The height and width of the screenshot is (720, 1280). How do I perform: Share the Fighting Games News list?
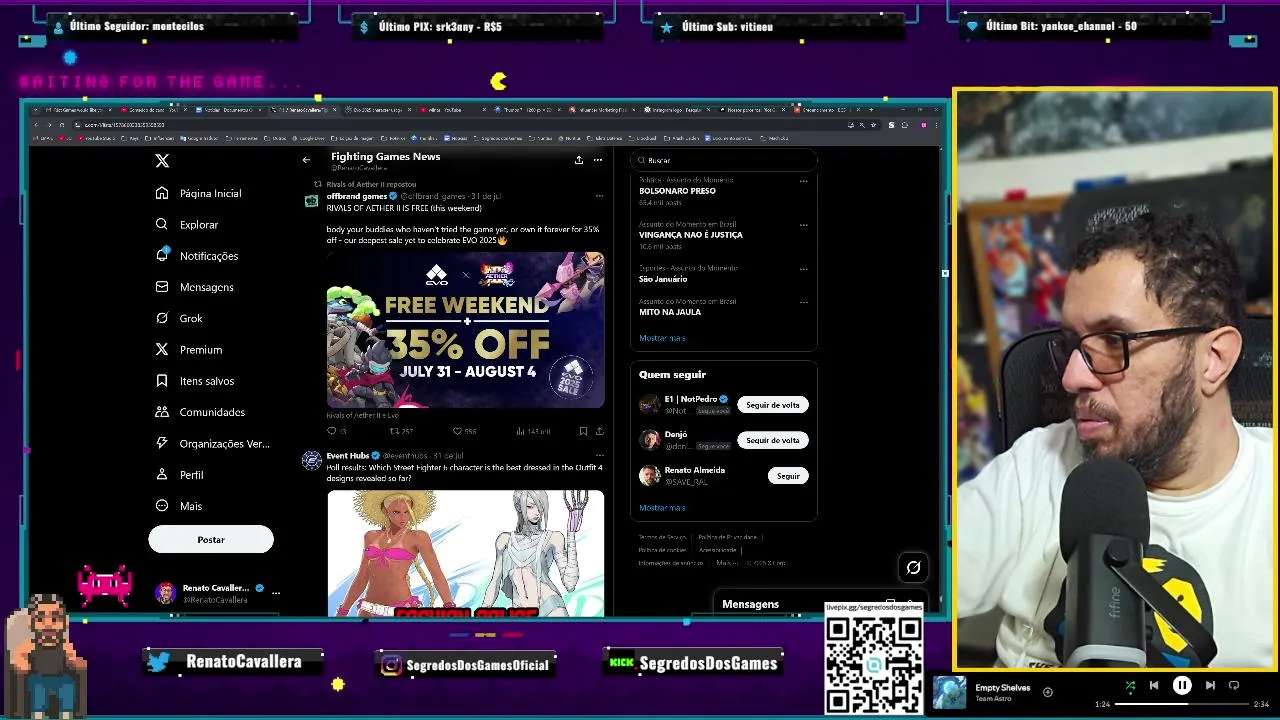(578, 160)
